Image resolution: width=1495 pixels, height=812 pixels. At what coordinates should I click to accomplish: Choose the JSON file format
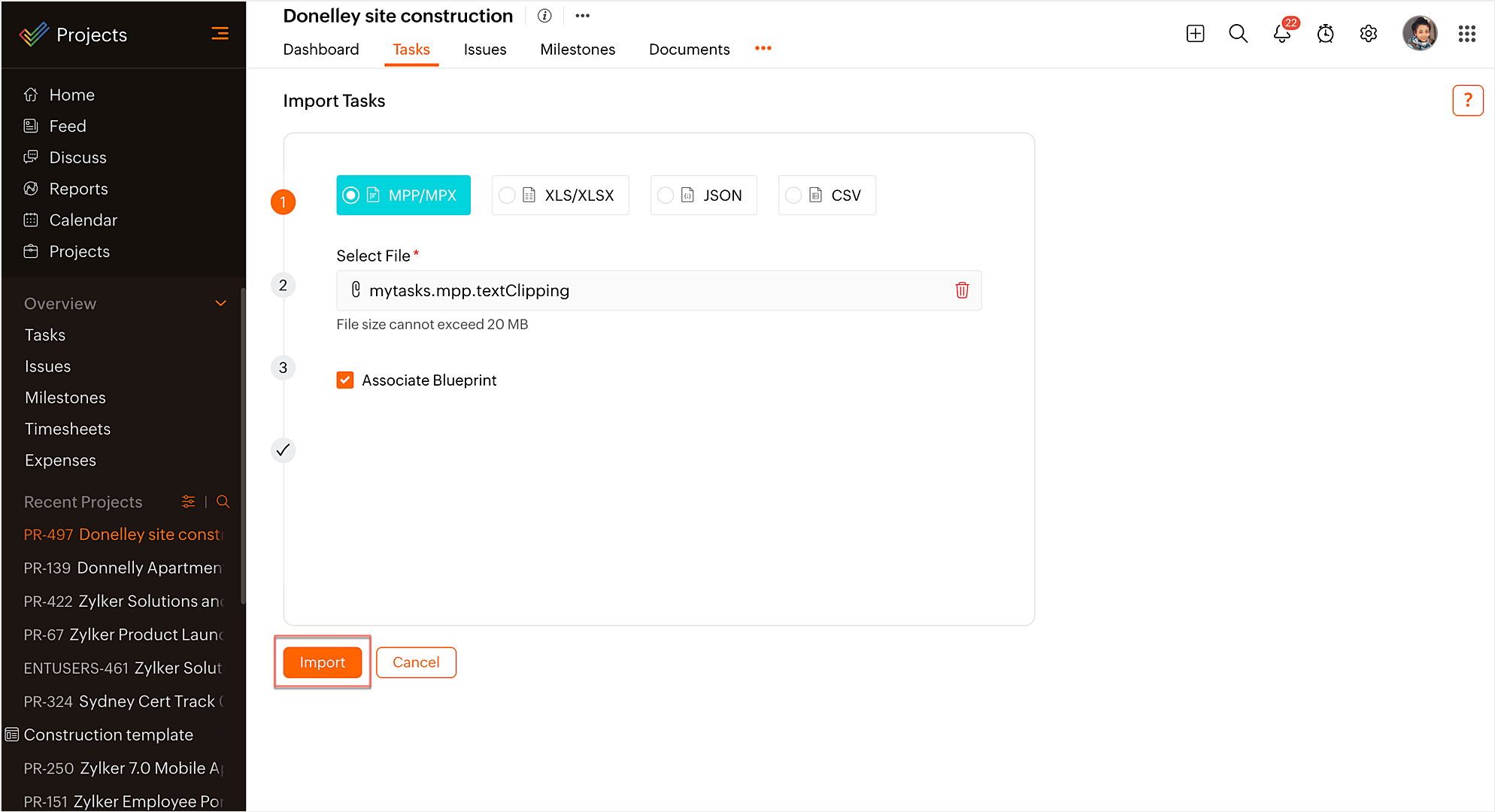(703, 195)
